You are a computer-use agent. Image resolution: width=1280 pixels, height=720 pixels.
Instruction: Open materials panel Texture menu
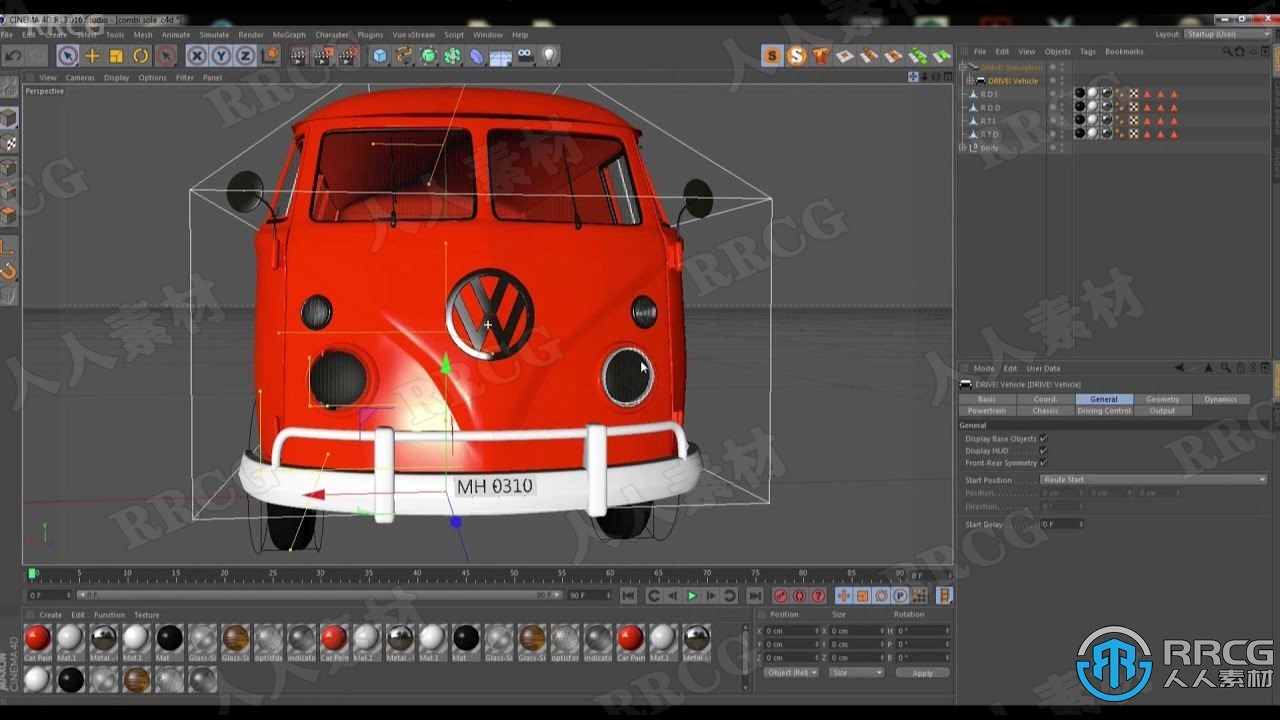click(146, 615)
